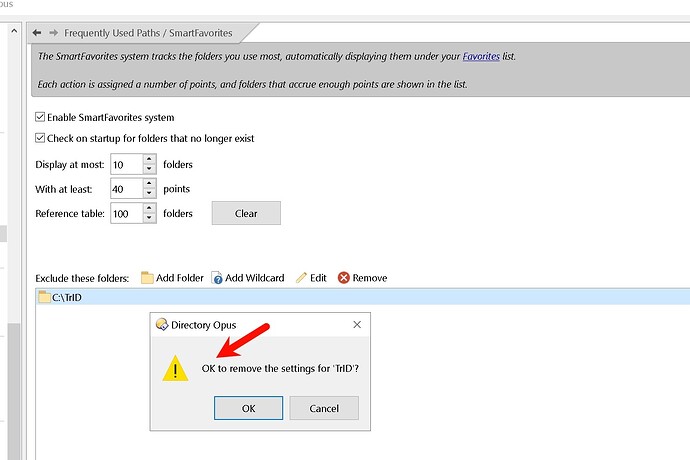Click the Display at most input field

tap(125, 164)
